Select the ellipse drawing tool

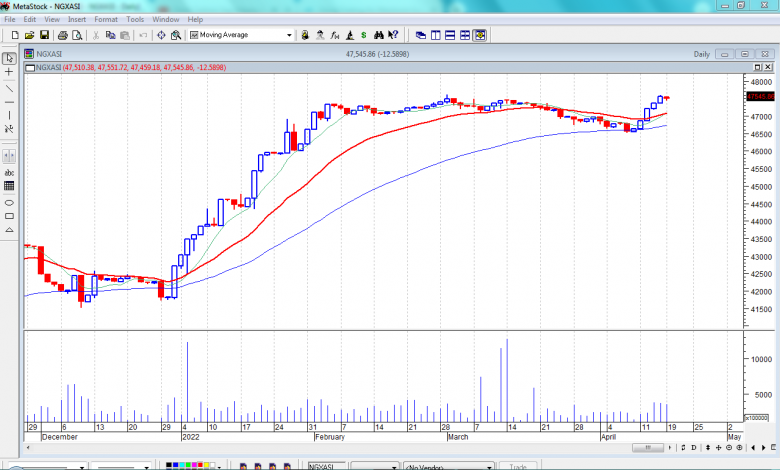tap(9, 201)
